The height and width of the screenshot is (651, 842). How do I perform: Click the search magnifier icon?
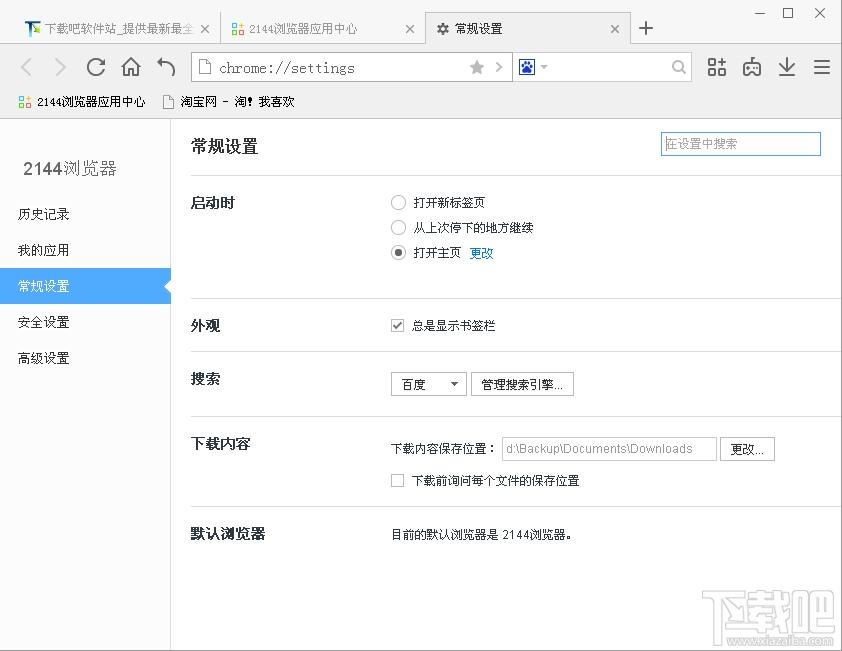click(679, 67)
